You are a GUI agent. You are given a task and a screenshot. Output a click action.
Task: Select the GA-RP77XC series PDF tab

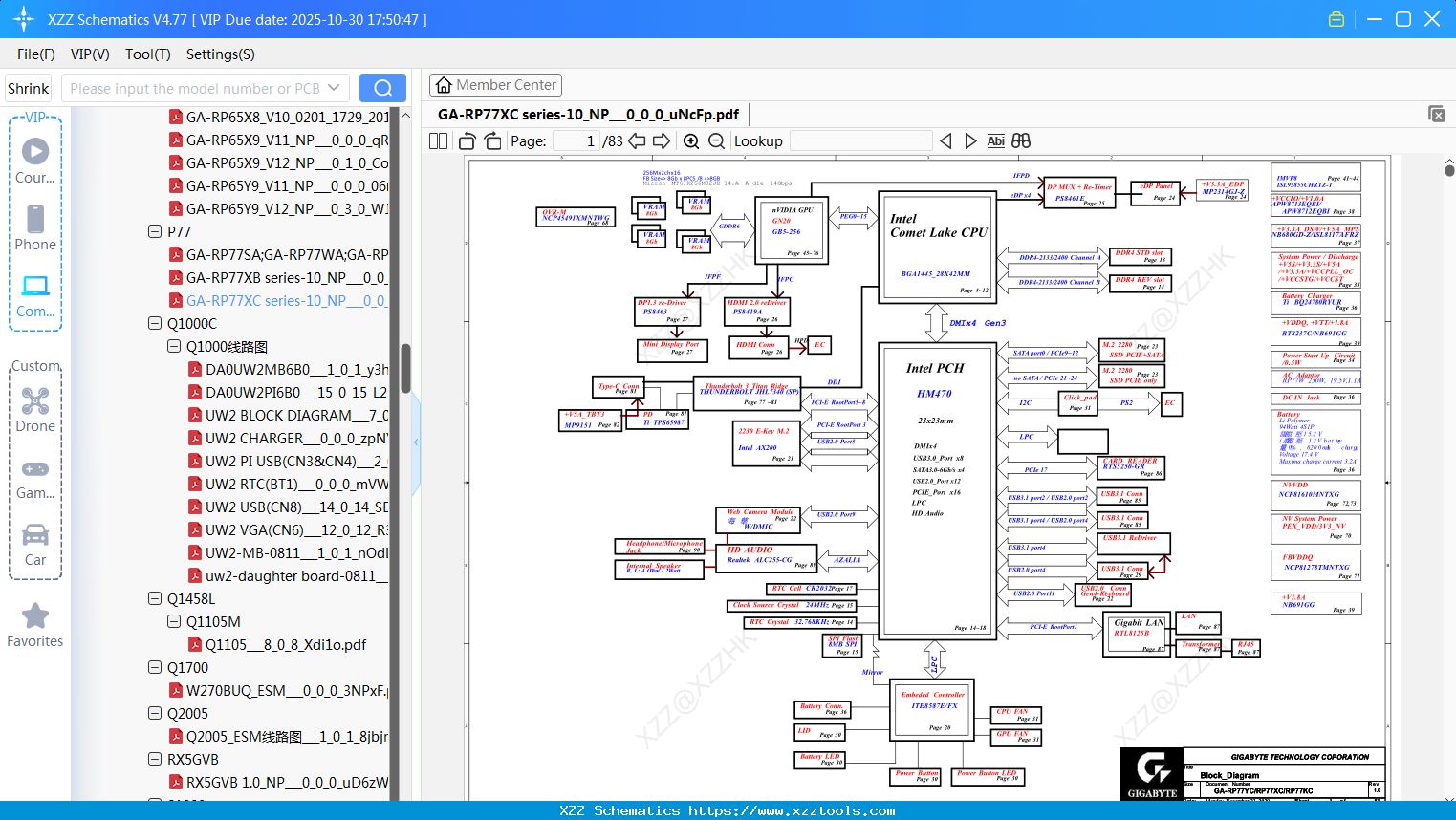(x=588, y=115)
